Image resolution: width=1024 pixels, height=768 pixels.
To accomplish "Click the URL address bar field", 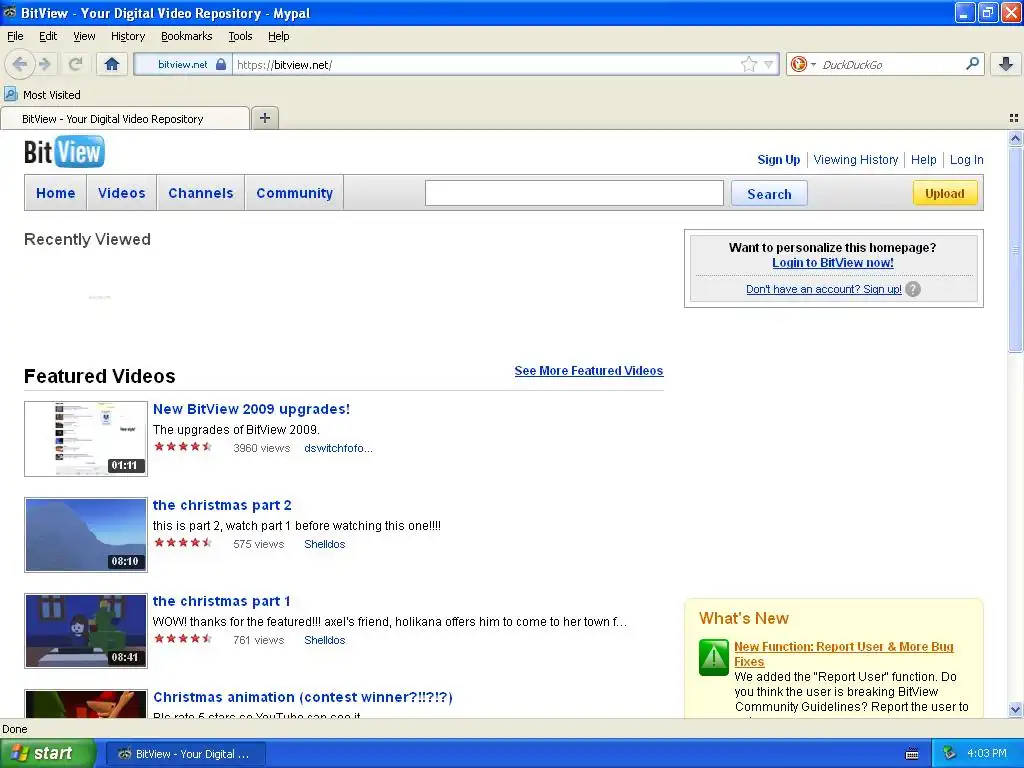I will [487, 65].
